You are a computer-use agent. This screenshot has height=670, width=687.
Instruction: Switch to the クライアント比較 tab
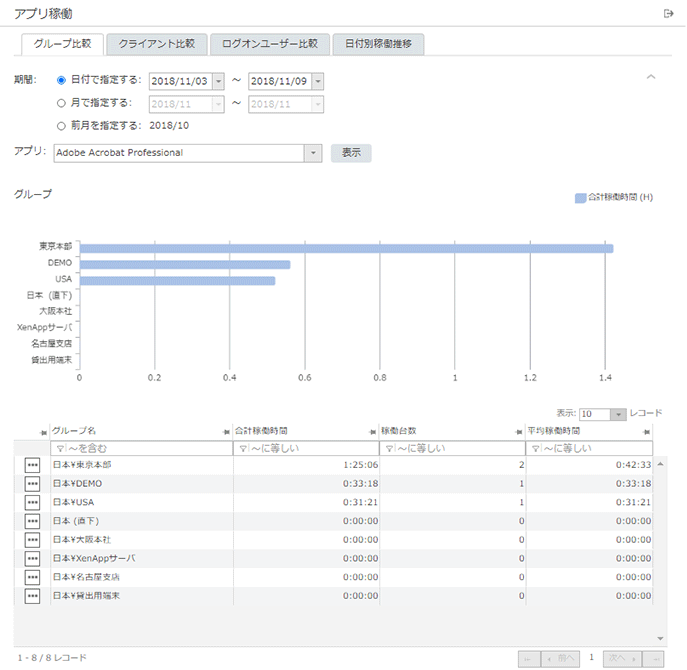(x=156, y=44)
